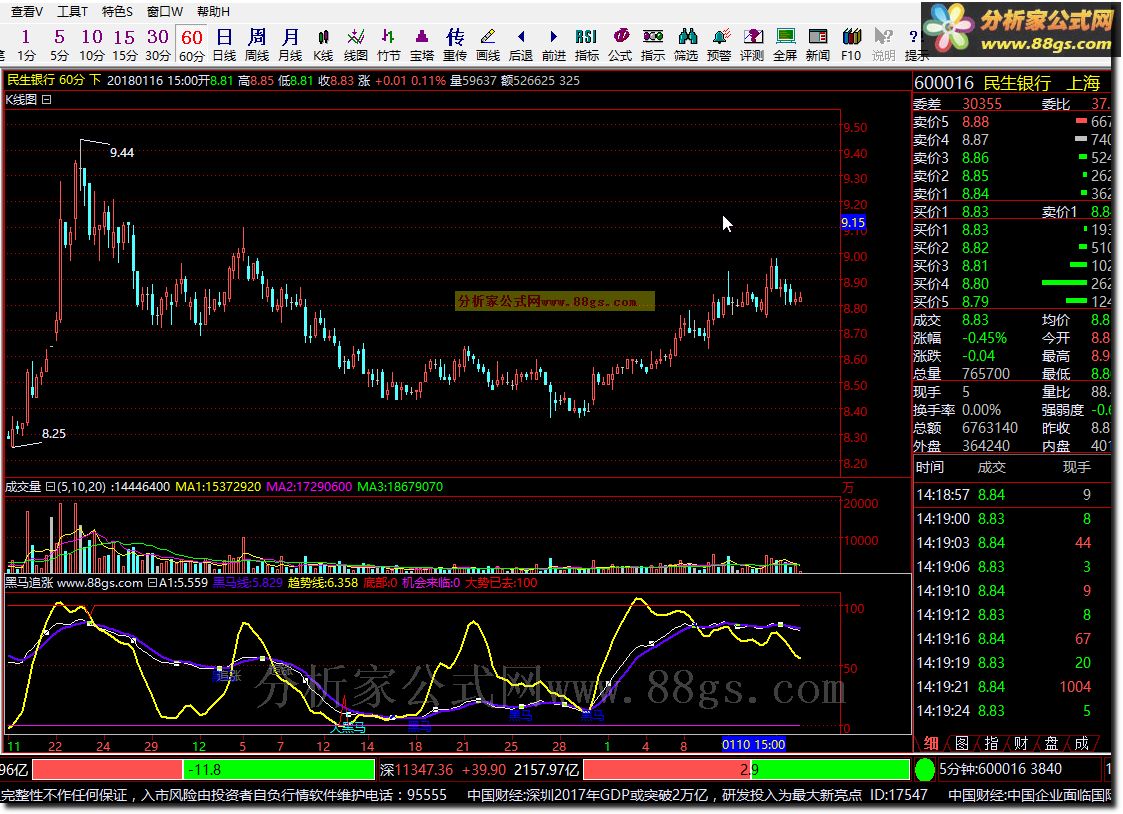Open the 窗口W menu
Viewport: 1123px width, 814px height.
165,11
